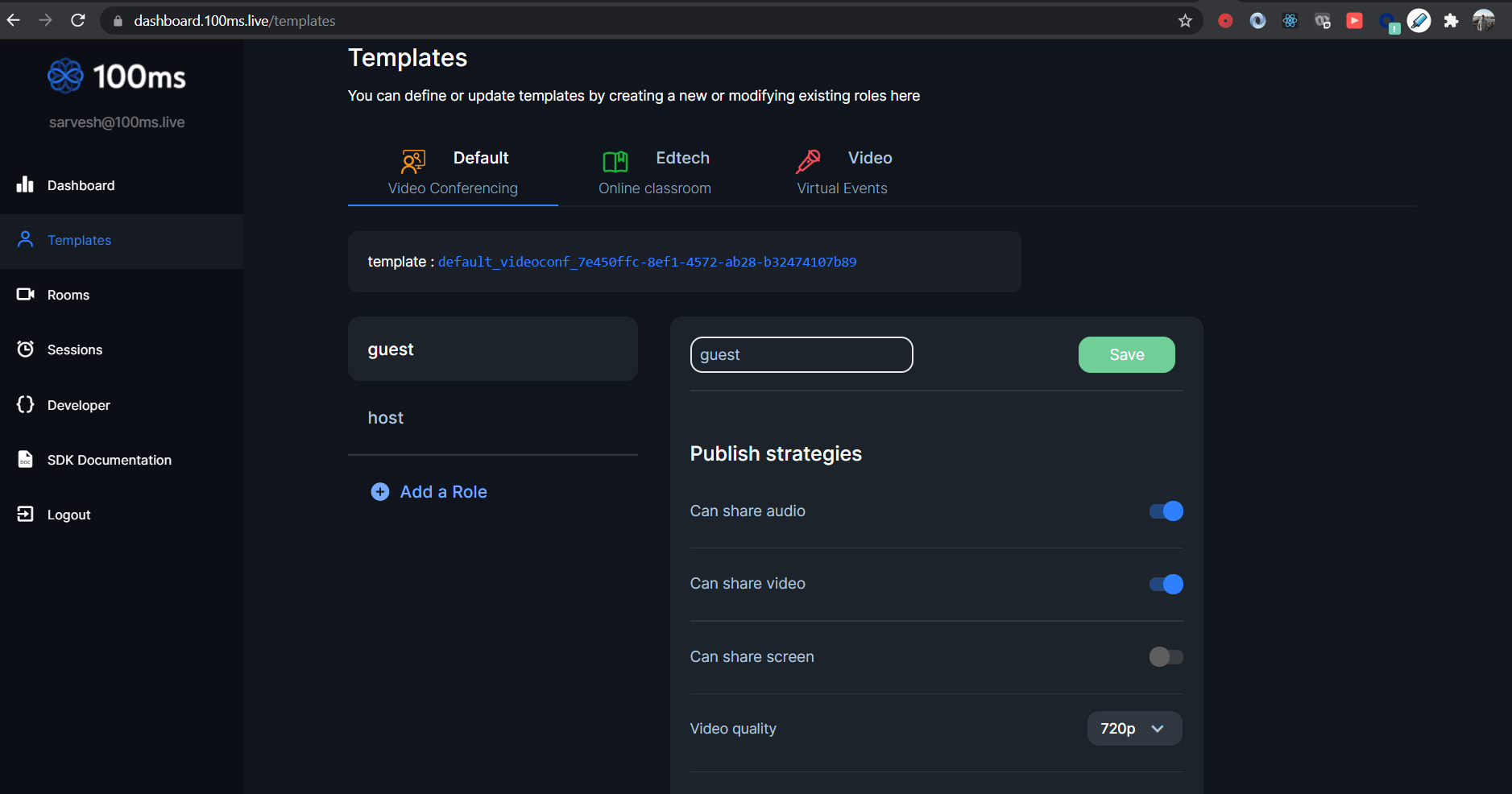Screen dimensions: 1512x794
Task: Enable the Can share screen toggle
Action: coord(1166,657)
